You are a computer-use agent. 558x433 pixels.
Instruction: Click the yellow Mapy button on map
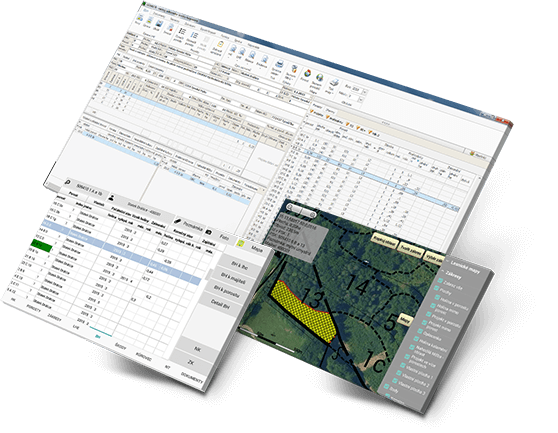404,320
